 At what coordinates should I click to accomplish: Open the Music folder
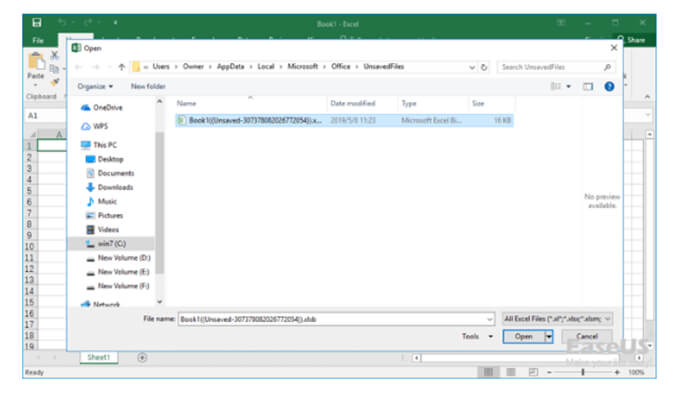point(102,201)
